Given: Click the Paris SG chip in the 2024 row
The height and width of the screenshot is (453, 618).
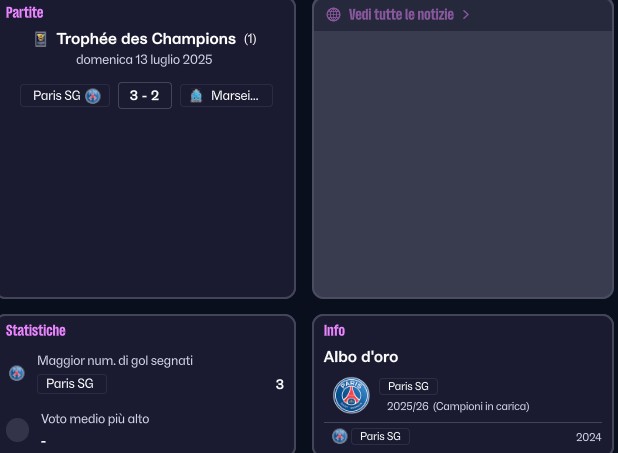Looking at the screenshot, I should (x=380, y=436).
